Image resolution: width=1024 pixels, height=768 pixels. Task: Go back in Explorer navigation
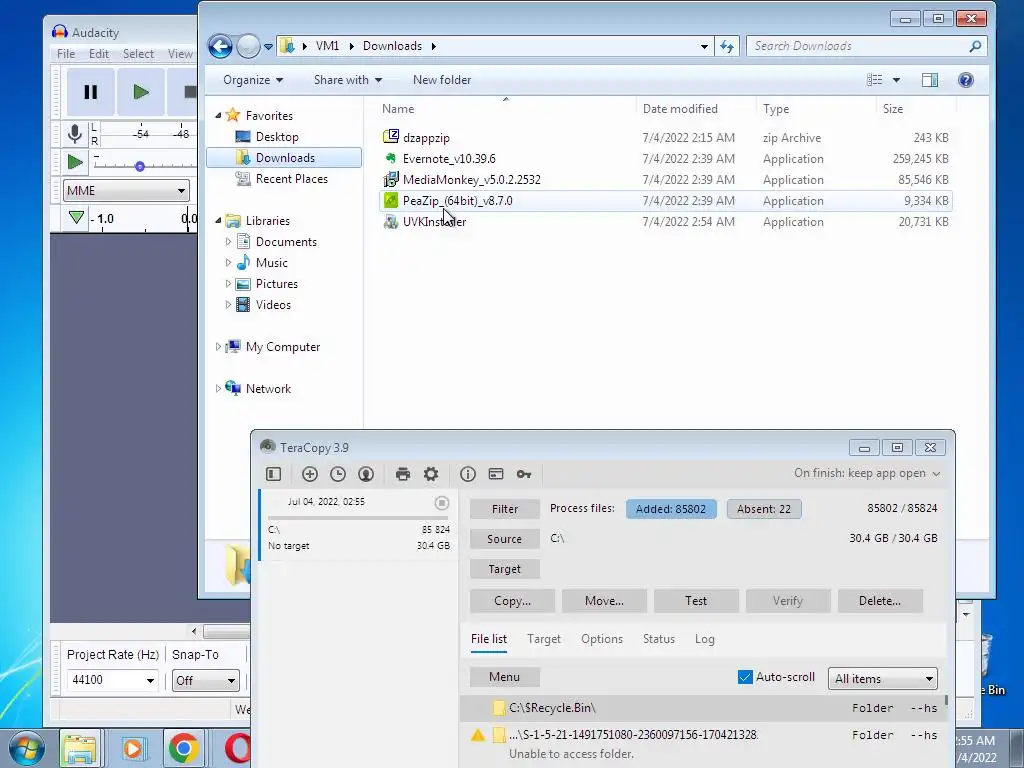[x=220, y=46]
